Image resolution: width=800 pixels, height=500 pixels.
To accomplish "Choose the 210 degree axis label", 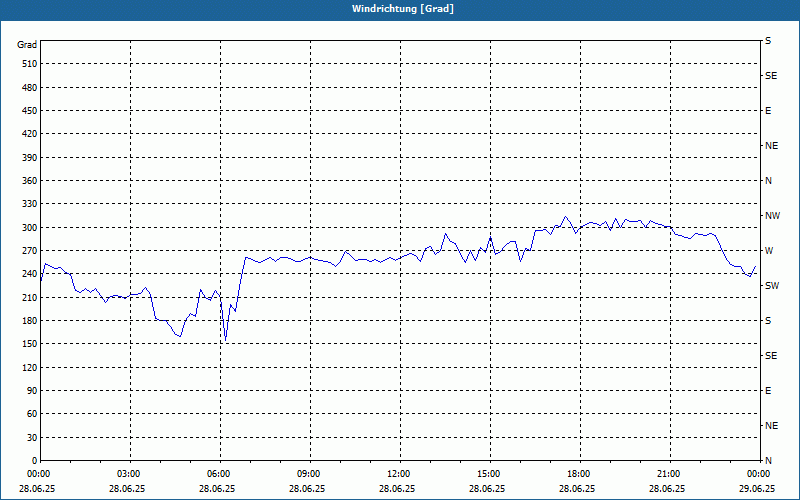I will [29, 297].
